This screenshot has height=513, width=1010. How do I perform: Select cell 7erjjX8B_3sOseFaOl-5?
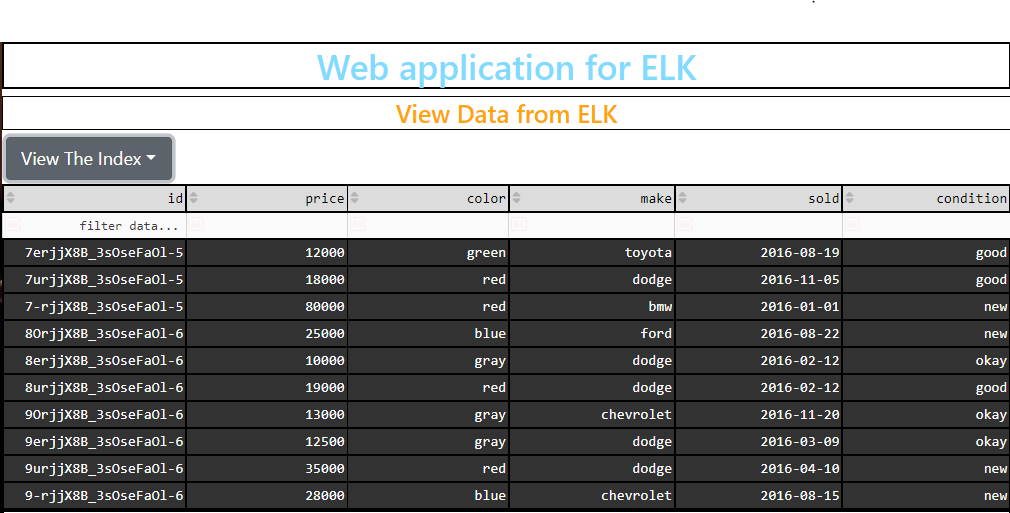click(95, 253)
